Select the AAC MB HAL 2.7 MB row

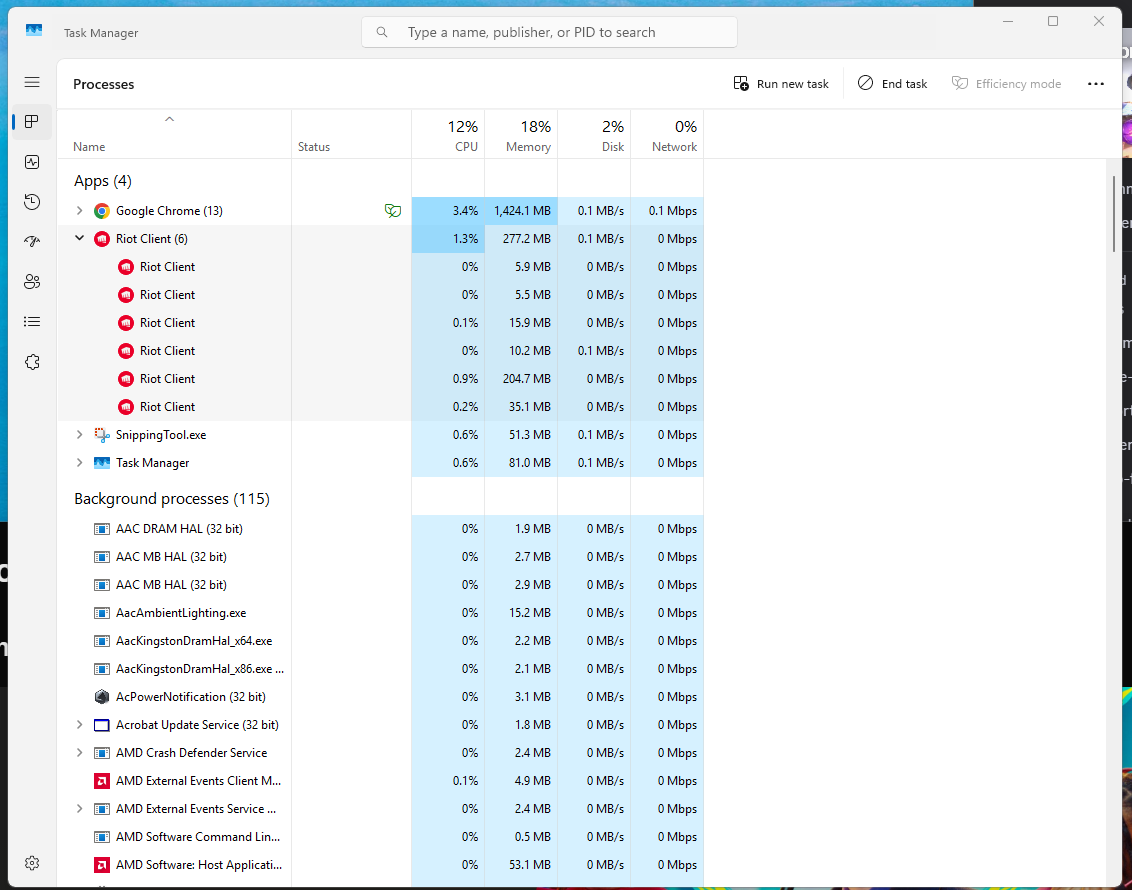point(380,557)
